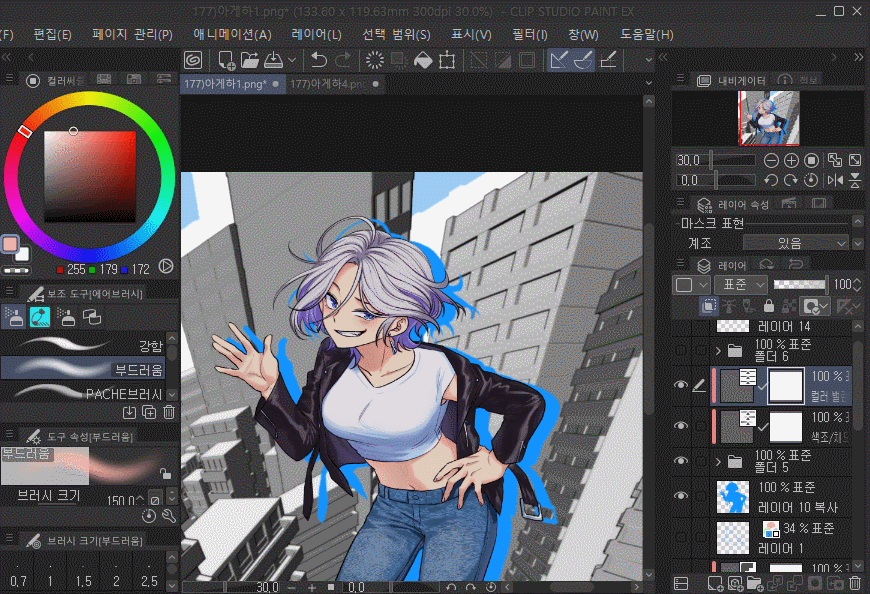Open the 계조 있음 dropdown
870x594 pixels.
[x=796, y=243]
